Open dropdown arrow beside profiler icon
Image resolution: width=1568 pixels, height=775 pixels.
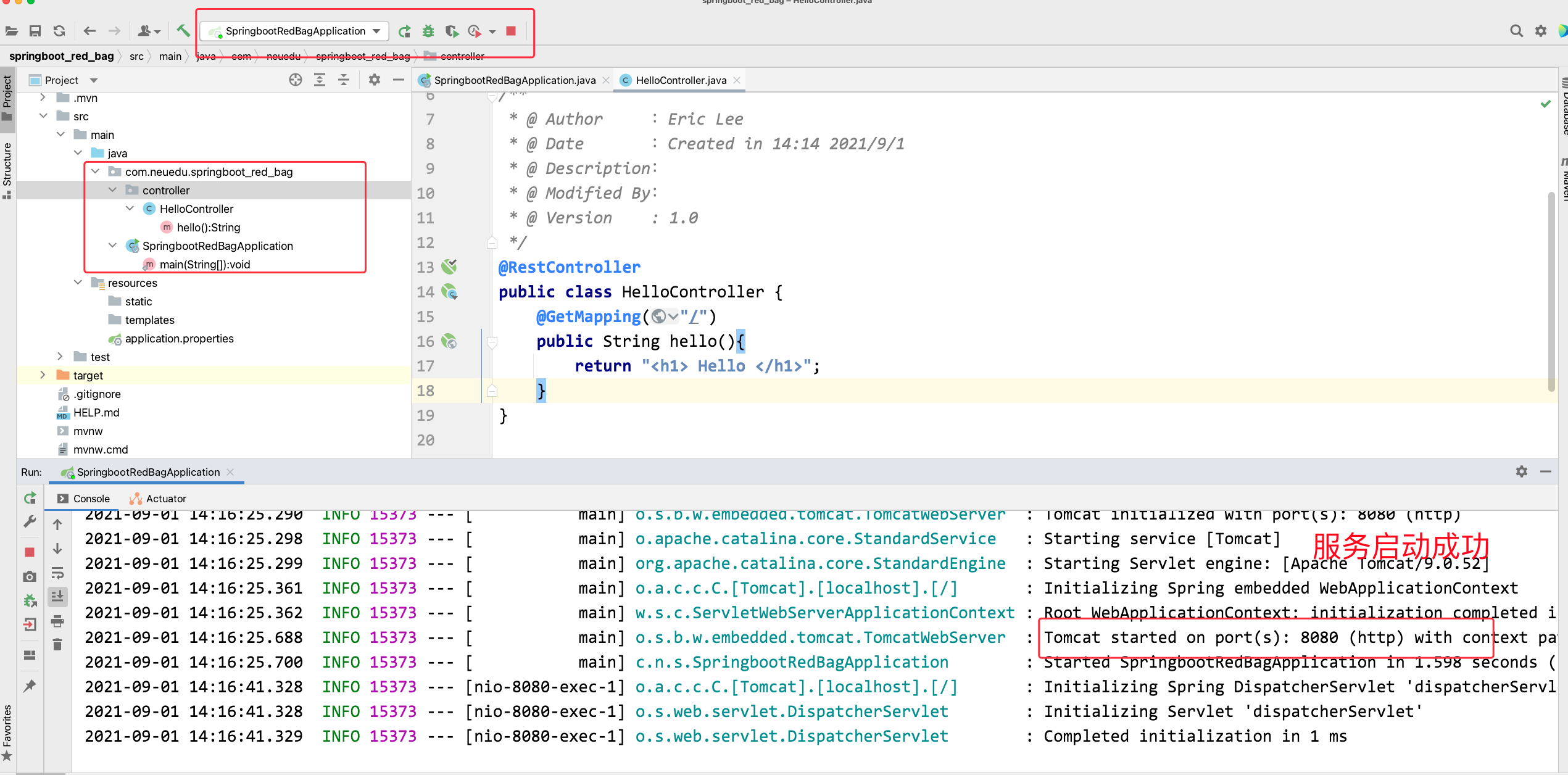pyautogui.click(x=492, y=31)
